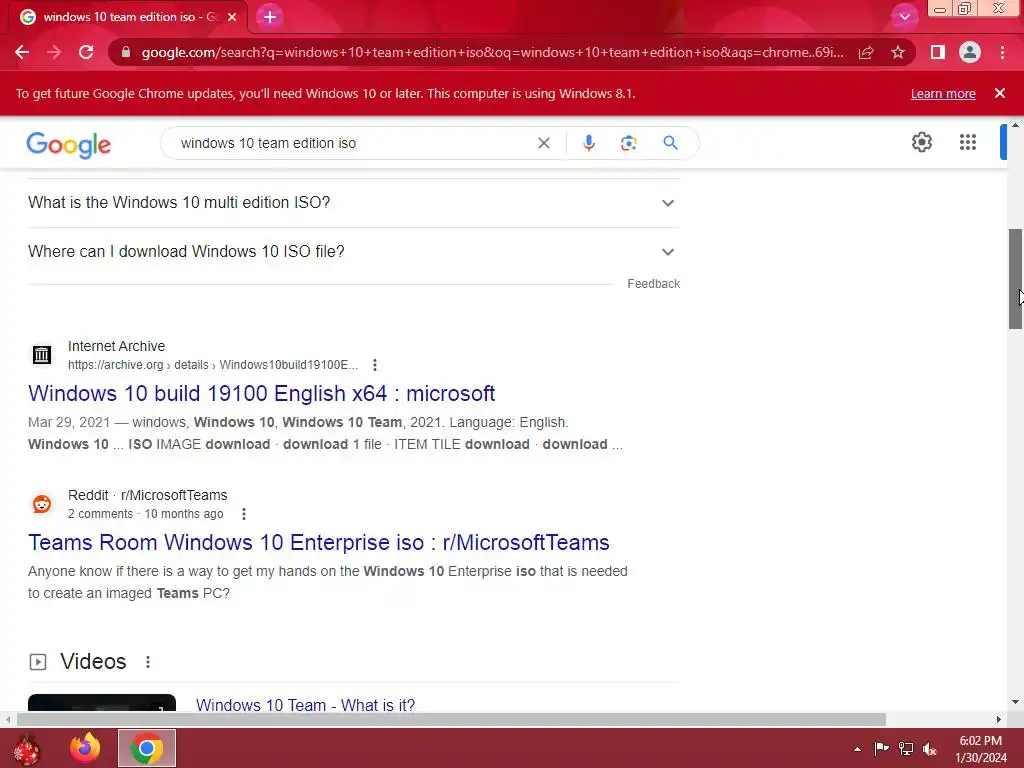Launch Firefox from the taskbar
1024x768 pixels.
click(85, 748)
